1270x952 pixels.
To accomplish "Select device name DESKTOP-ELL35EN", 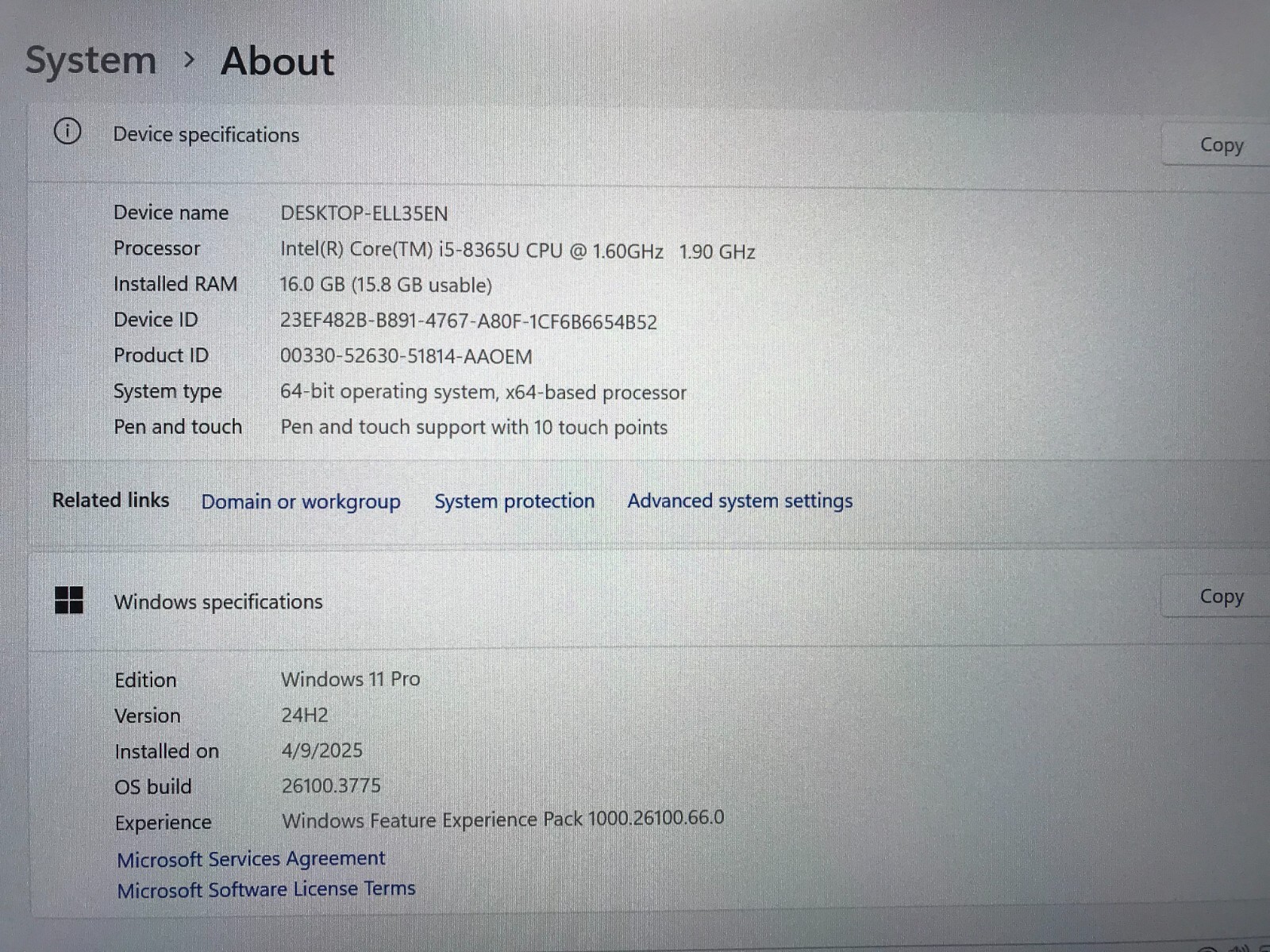I will click(x=364, y=213).
